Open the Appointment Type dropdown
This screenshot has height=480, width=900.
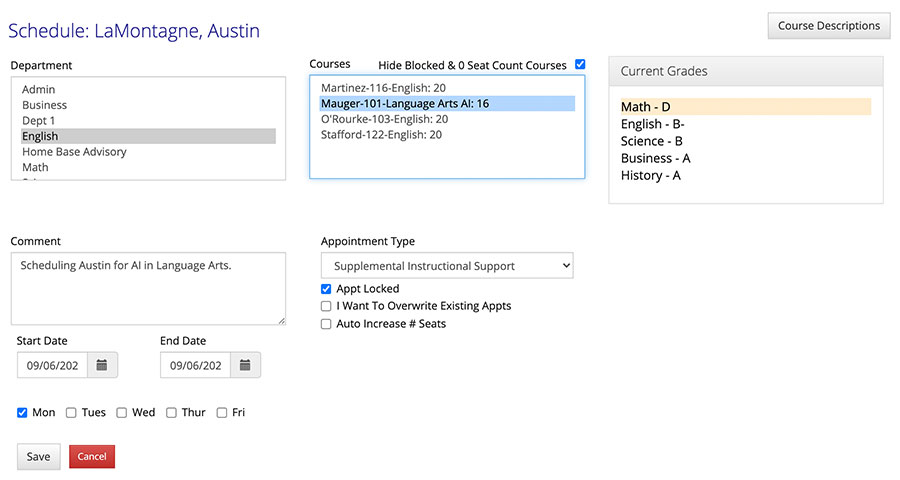coord(447,266)
